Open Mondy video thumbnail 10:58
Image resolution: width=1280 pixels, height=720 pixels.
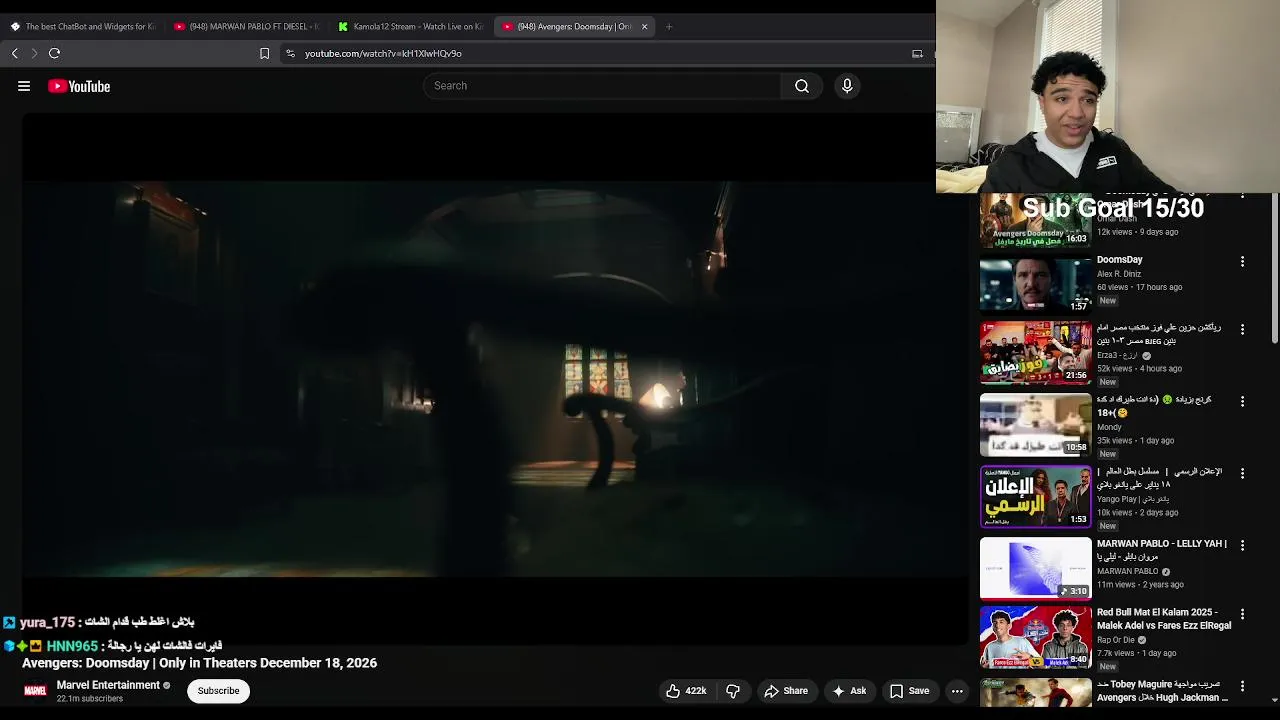(1035, 425)
